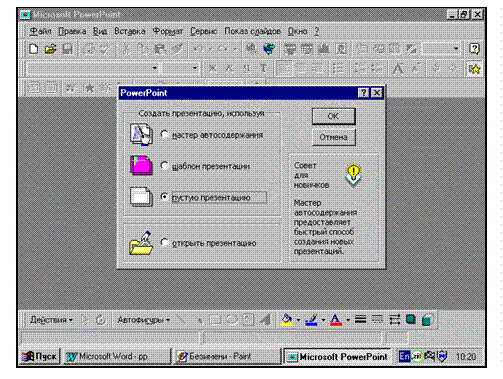Click the En language indicator in the tray
The width and height of the screenshot is (503, 379).
404,356
